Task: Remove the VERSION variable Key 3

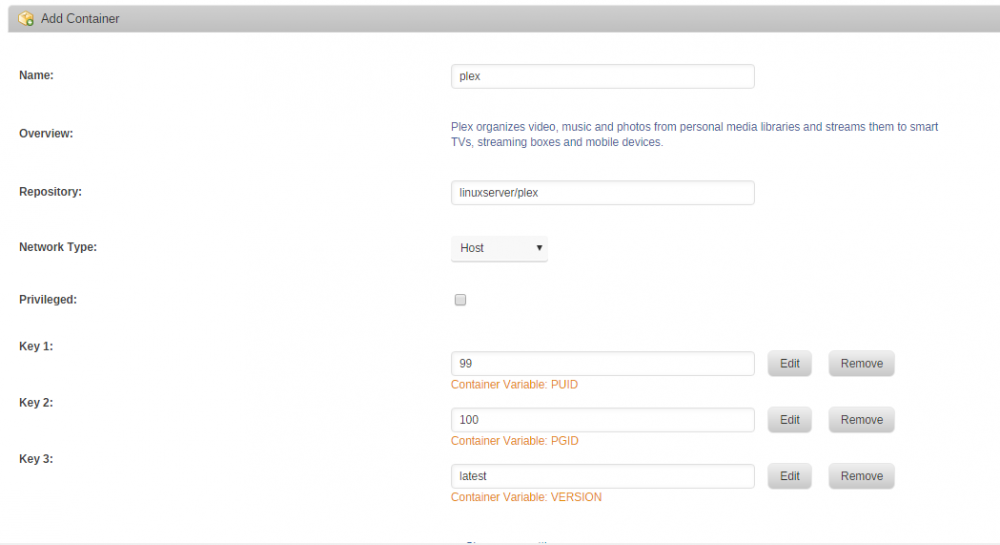Action: (x=862, y=476)
